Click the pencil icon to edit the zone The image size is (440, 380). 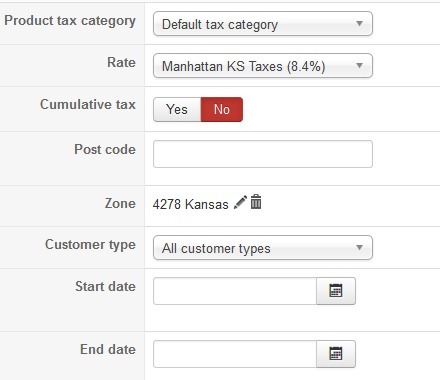tap(240, 202)
